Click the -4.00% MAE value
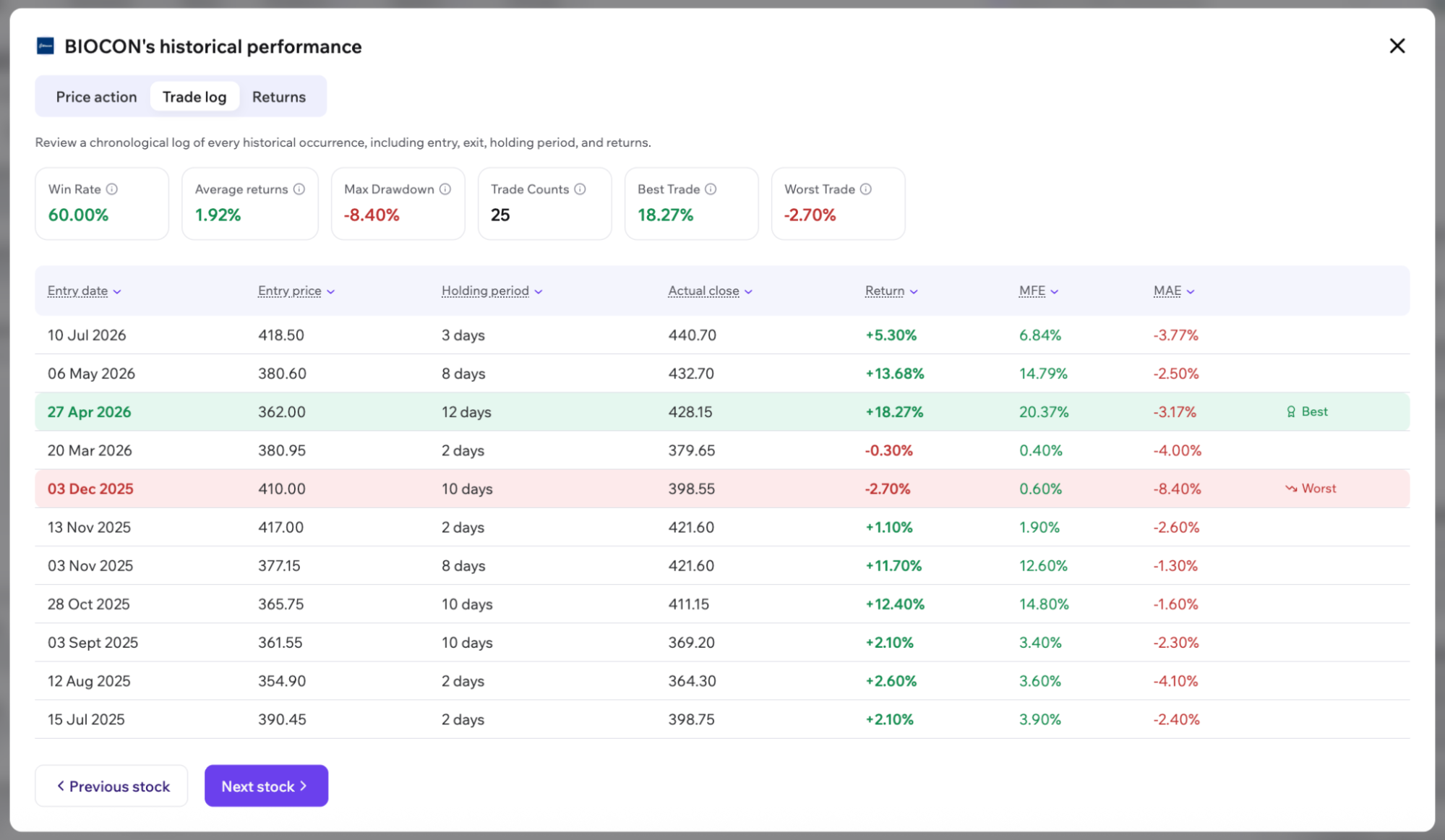 (1178, 450)
